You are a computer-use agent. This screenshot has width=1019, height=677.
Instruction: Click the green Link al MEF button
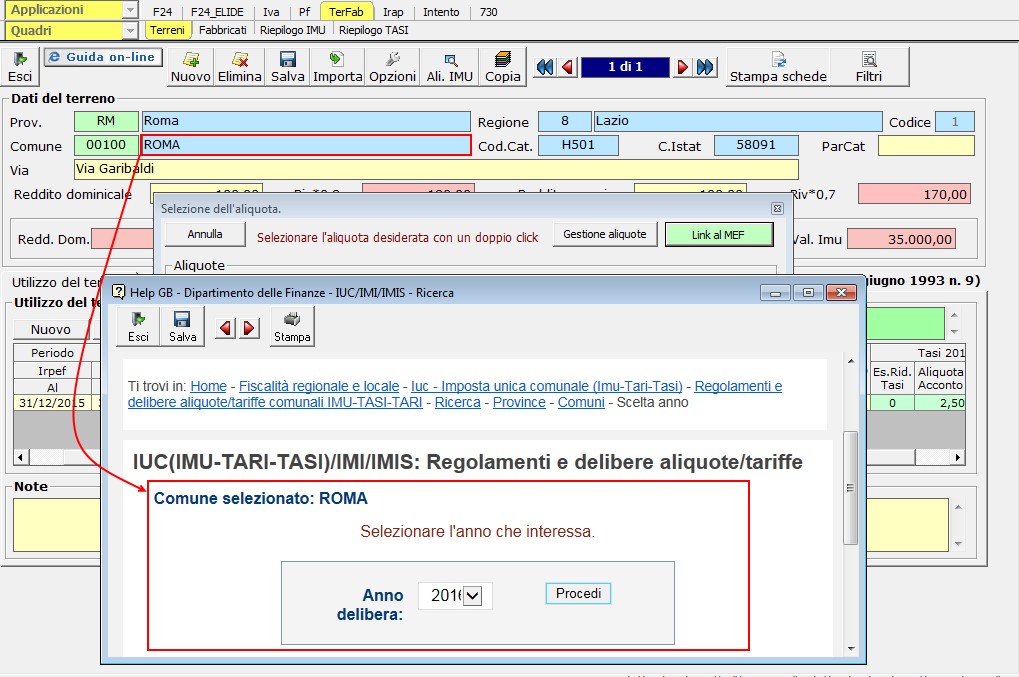pos(718,235)
